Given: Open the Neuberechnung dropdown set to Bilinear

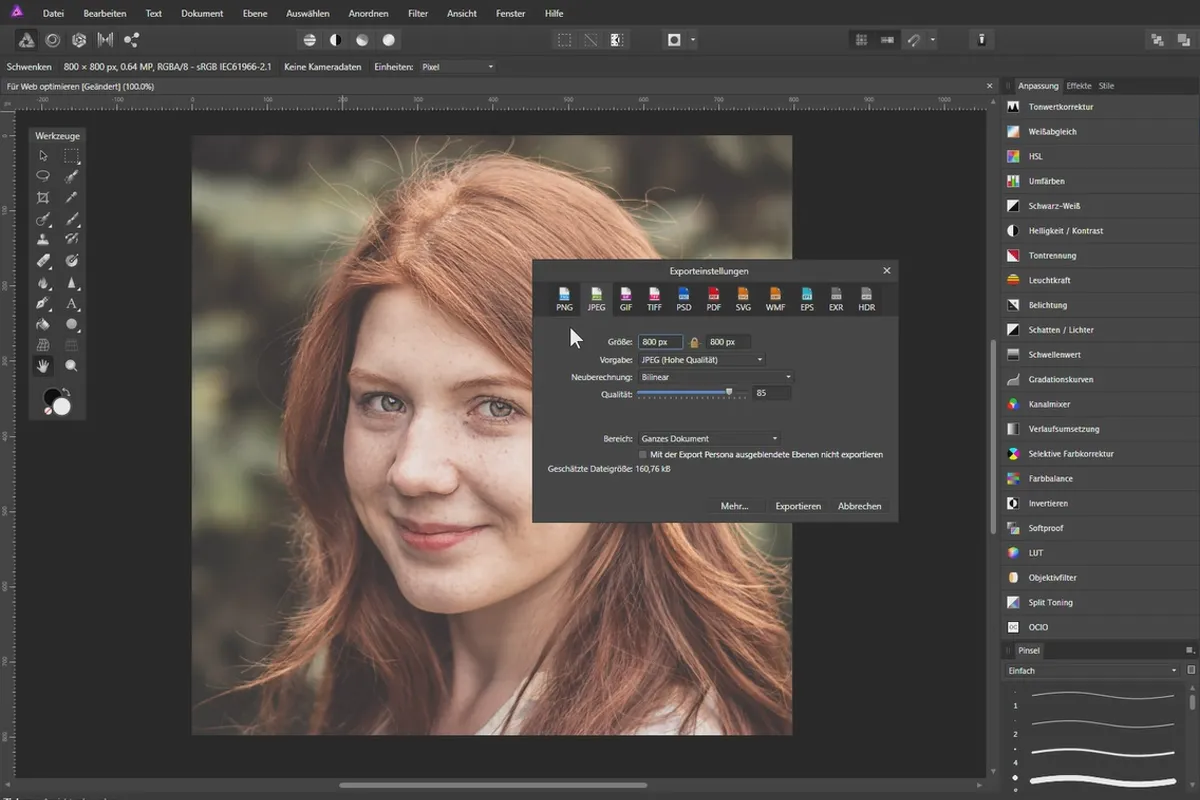Looking at the screenshot, I should 716,377.
